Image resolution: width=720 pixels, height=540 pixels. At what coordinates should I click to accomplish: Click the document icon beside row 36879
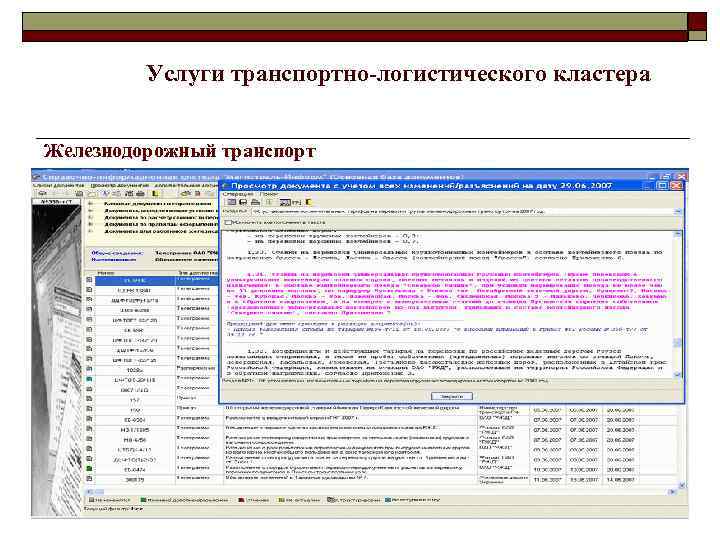[x=90, y=479]
